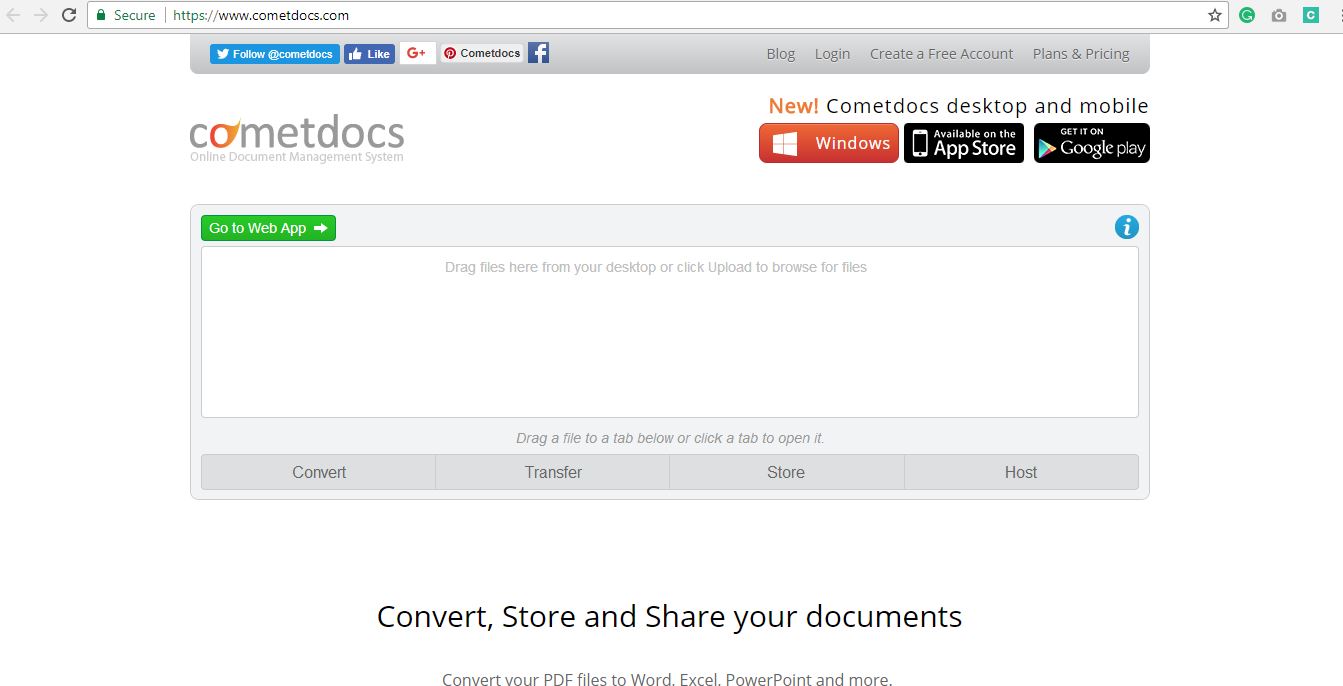This screenshot has width=1343, height=686.
Task: Bookmark page with the star icon
Action: 1215,15
